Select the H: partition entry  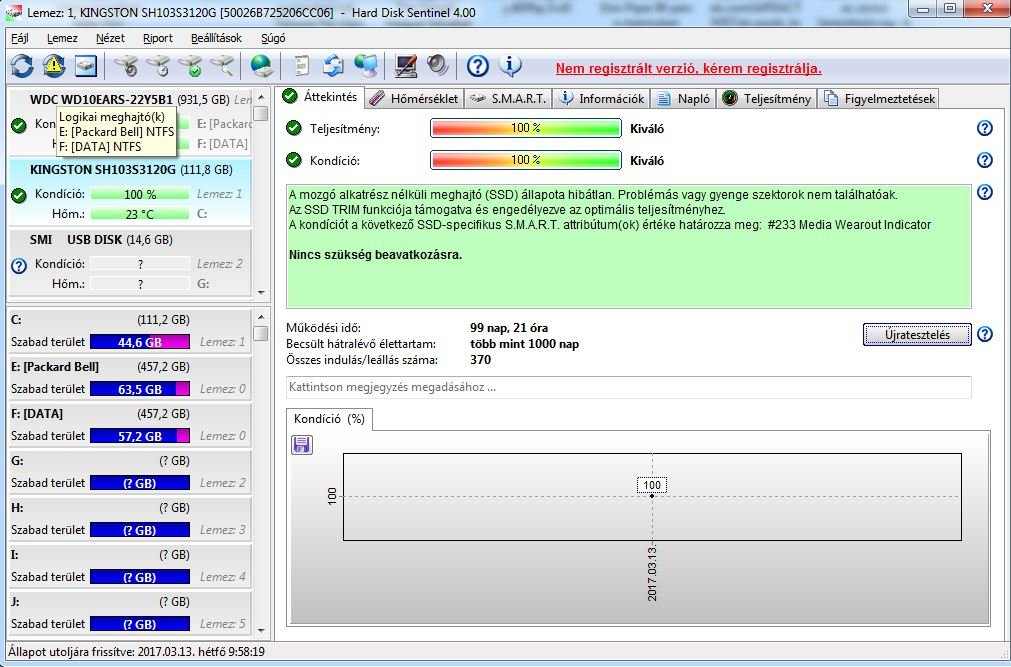point(130,519)
